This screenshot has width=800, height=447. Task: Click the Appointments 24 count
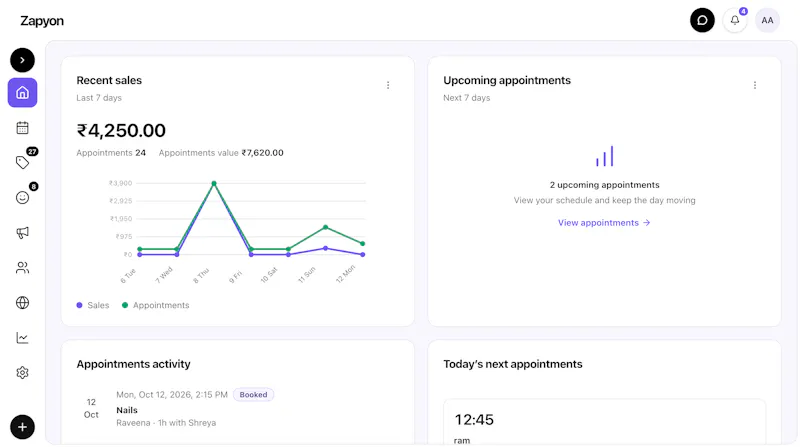pyautogui.click(x=111, y=153)
